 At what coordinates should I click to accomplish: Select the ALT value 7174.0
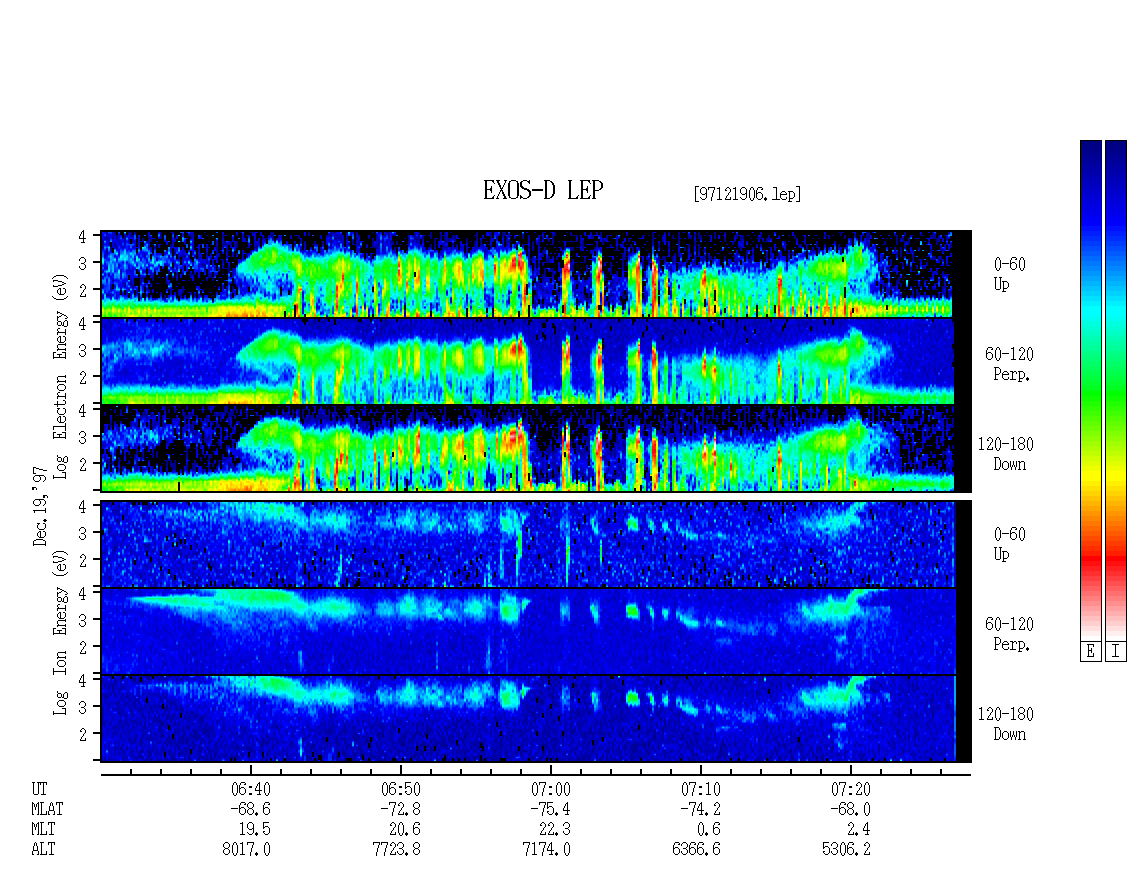click(x=546, y=850)
